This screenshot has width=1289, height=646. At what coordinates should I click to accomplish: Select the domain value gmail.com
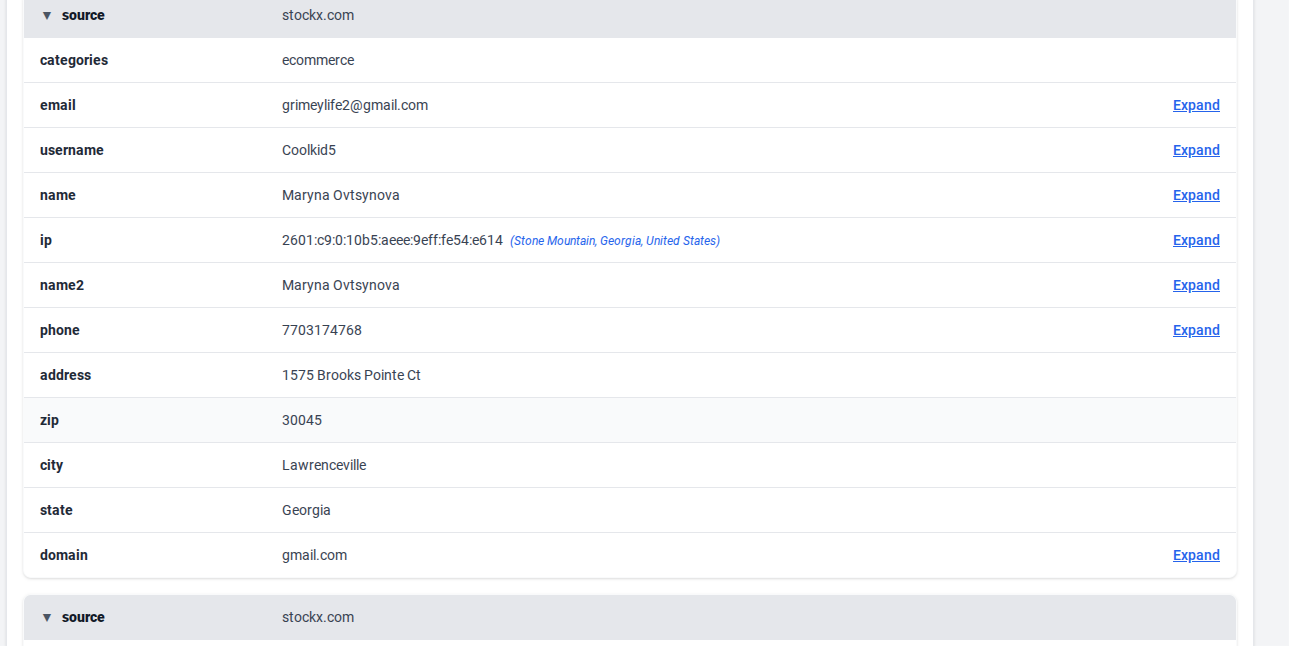(314, 555)
